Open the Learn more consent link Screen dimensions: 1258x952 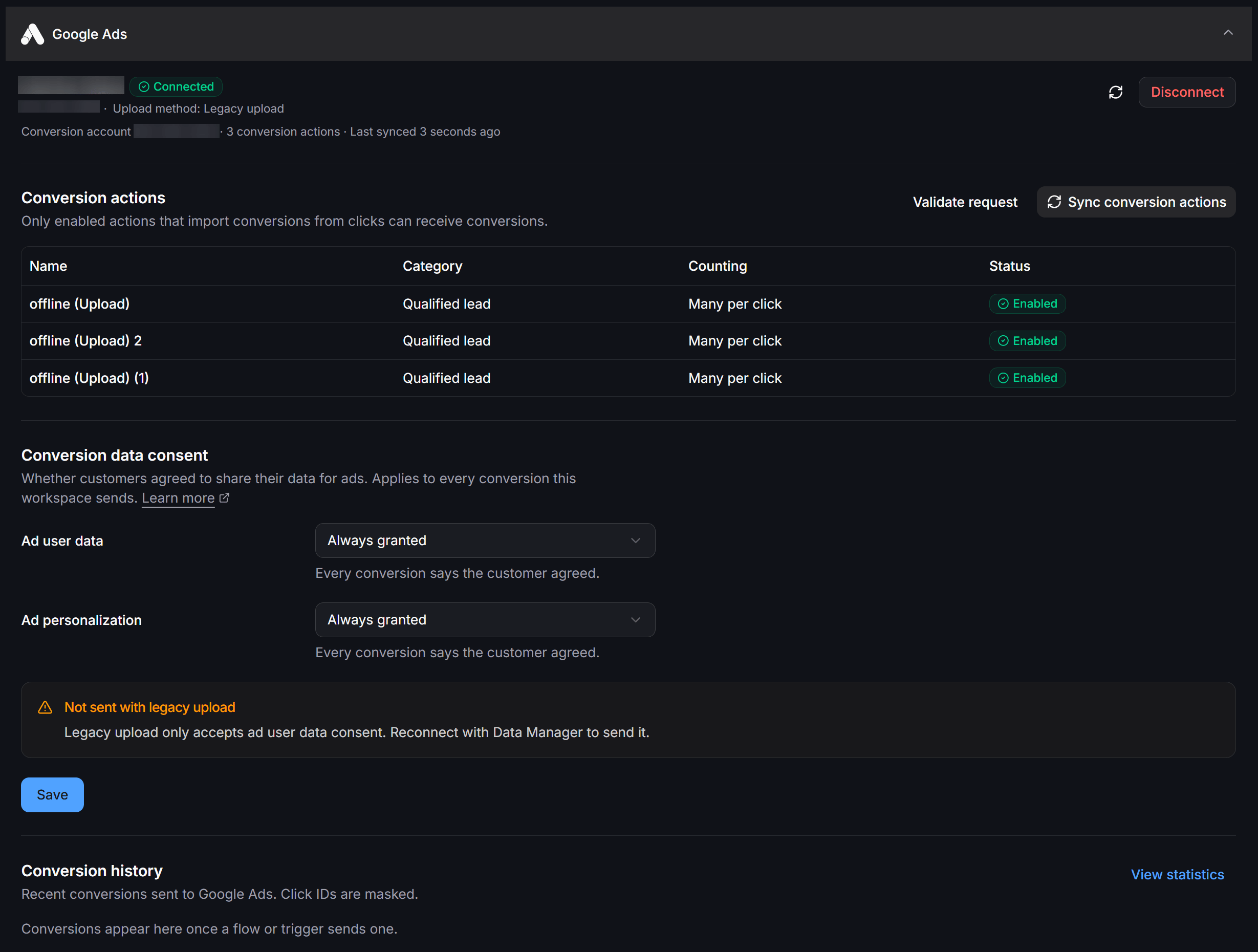pos(178,498)
